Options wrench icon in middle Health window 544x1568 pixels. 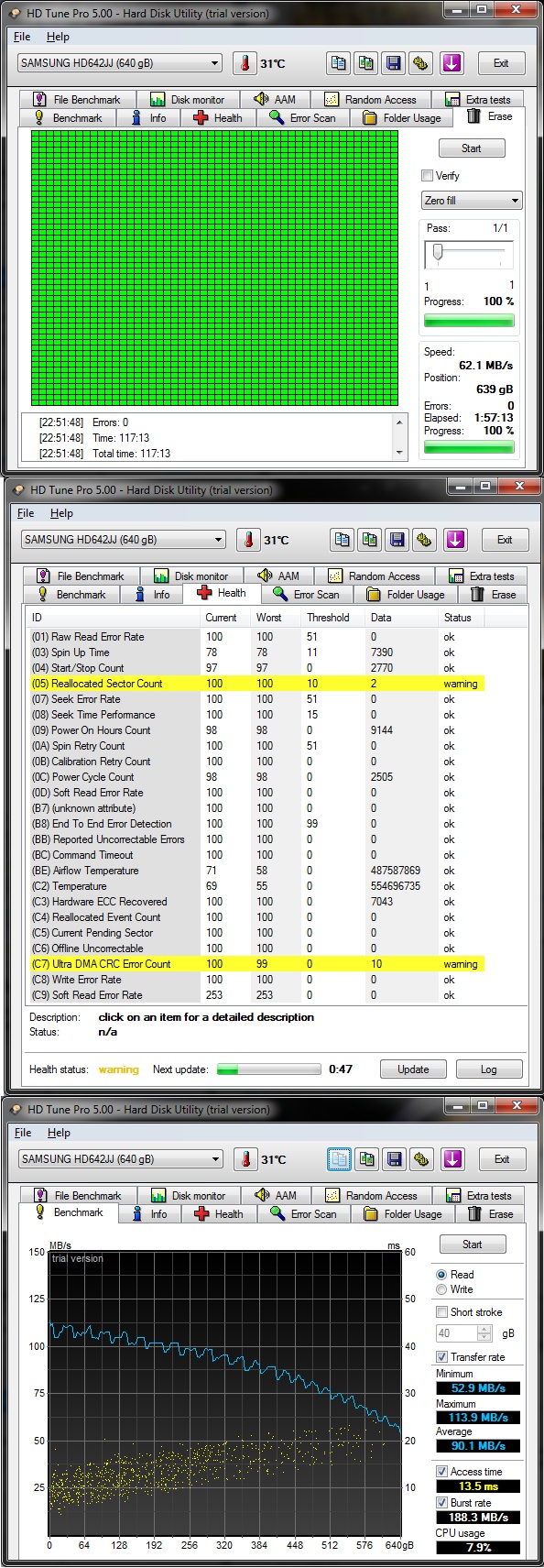(425, 540)
